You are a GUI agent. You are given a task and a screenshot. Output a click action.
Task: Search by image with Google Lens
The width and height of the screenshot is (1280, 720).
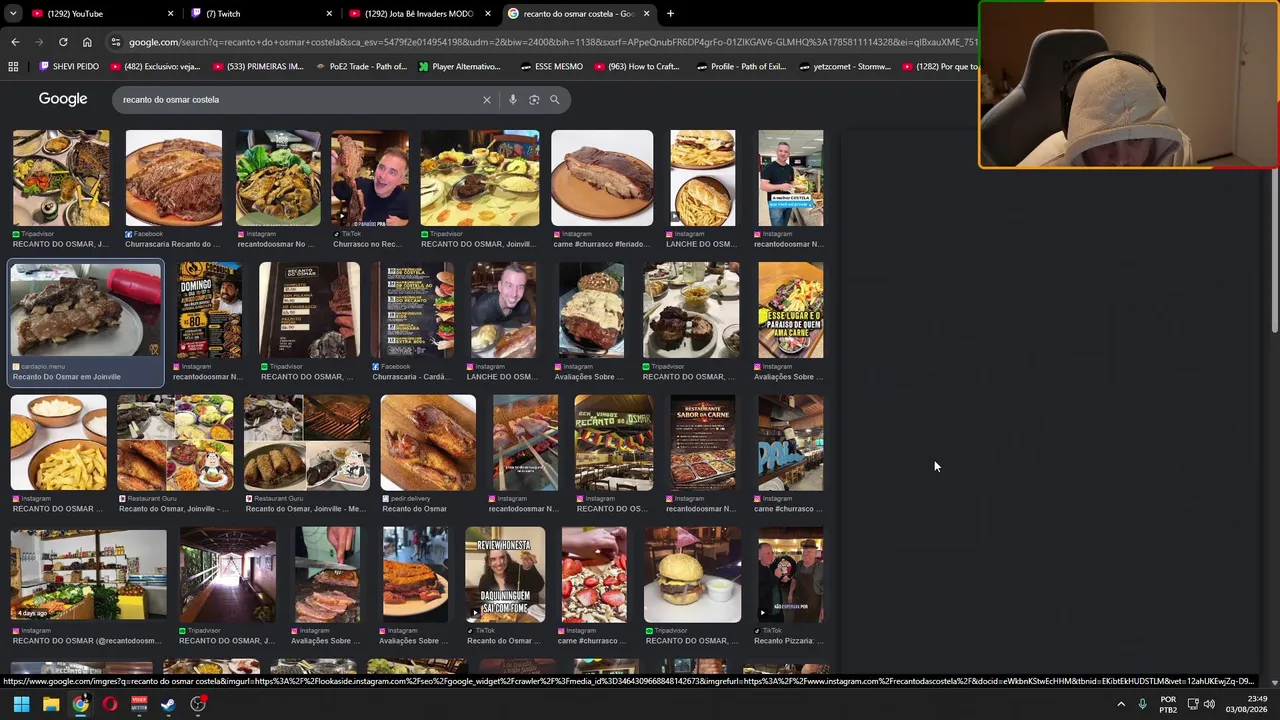[534, 100]
